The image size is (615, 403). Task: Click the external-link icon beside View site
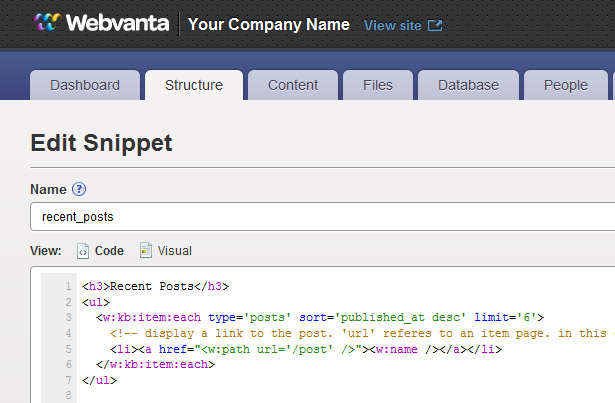435,26
